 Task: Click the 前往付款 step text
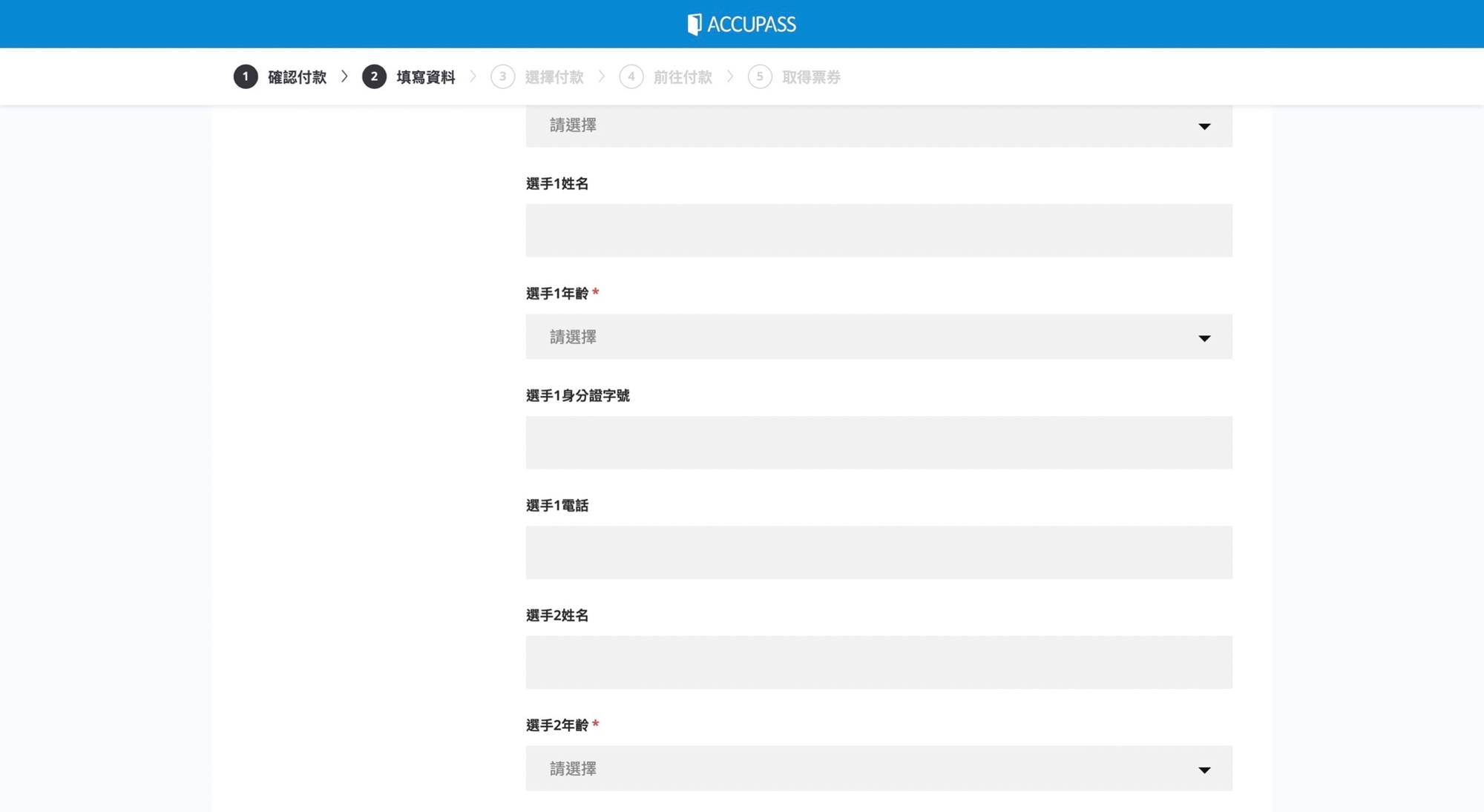point(682,77)
